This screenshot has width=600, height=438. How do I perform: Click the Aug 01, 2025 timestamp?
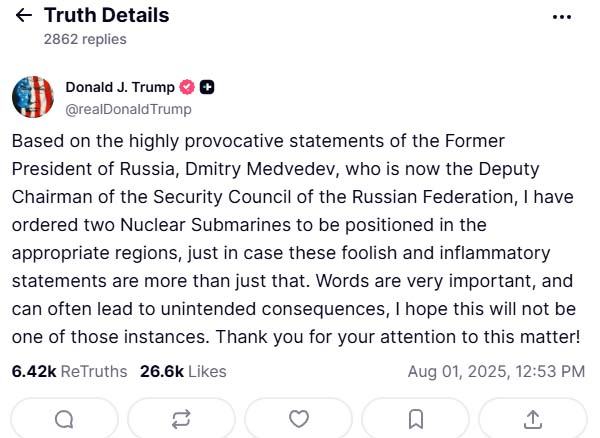click(496, 371)
